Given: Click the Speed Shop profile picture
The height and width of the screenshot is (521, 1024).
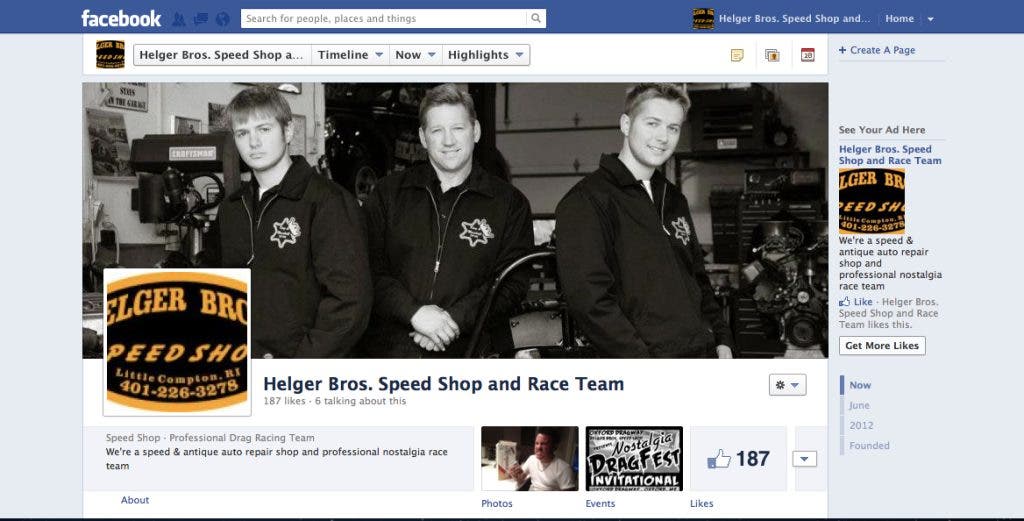Looking at the screenshot, I should (177, 342).
